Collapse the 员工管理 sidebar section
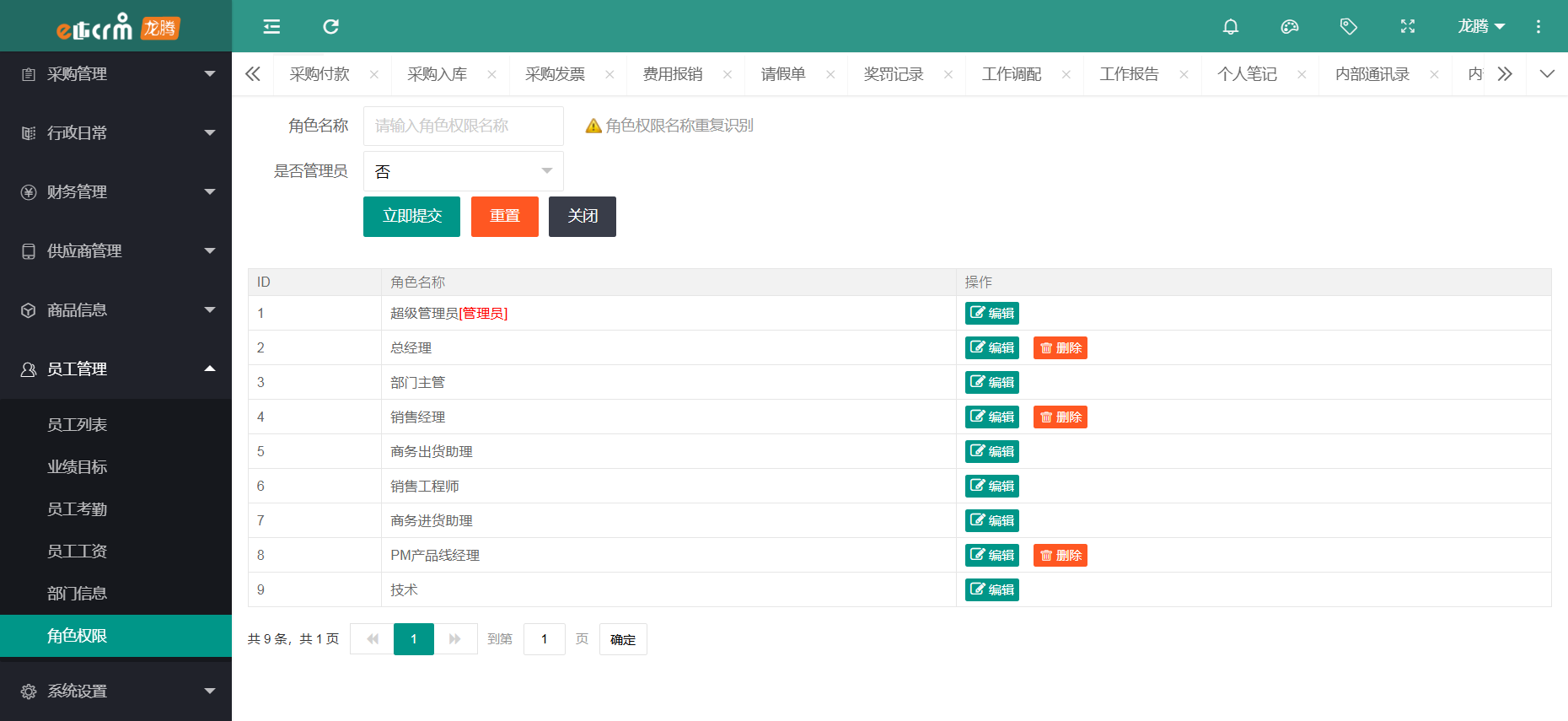 tap(115, 369)
